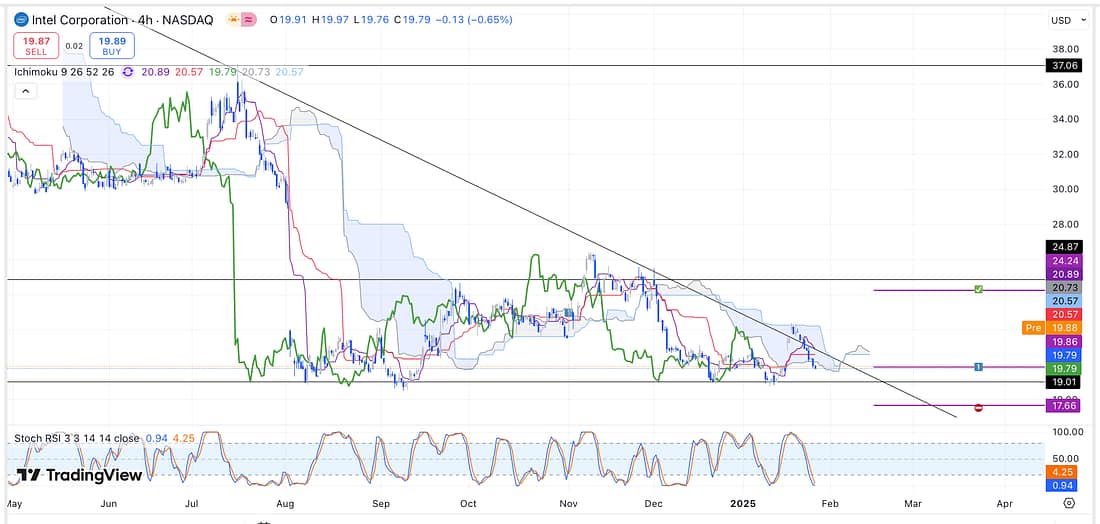Viewport: 1100px width, 524px height.
Task: Click the Intel Corporation symbol logo icon
Action: 21,19
